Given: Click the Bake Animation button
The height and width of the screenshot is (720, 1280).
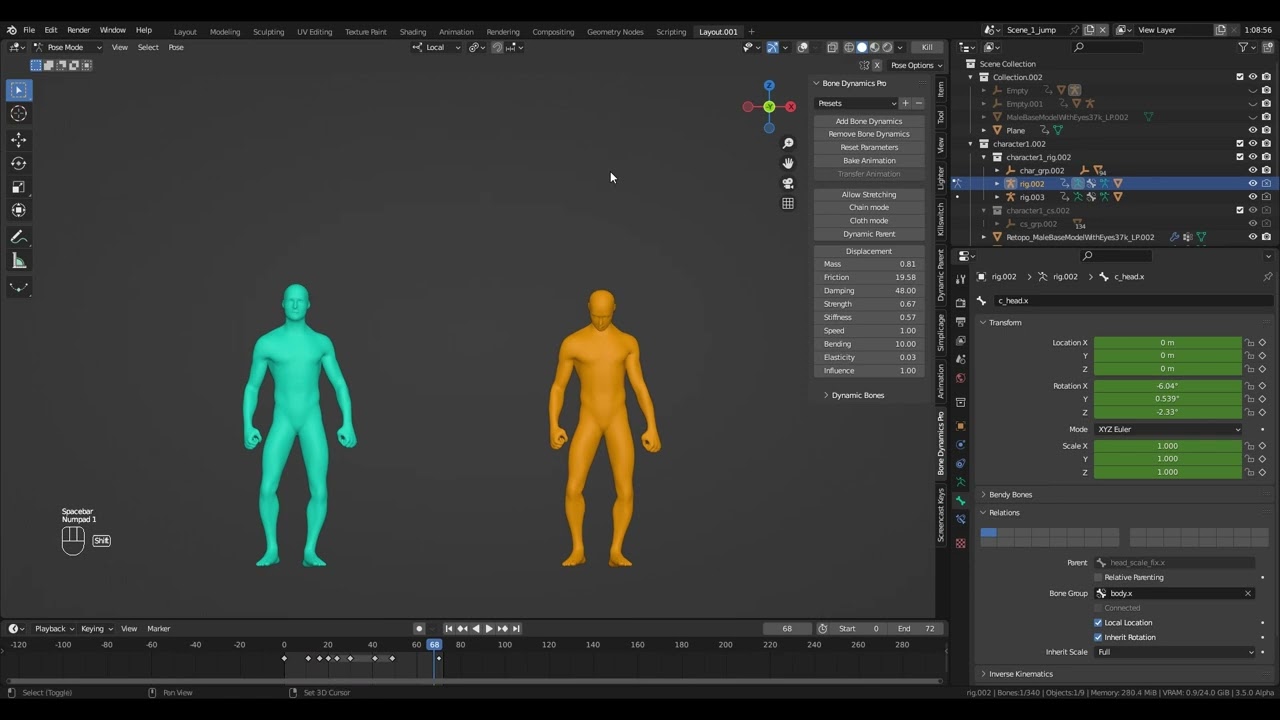Looking at the screenshot, I should (869, 160).
